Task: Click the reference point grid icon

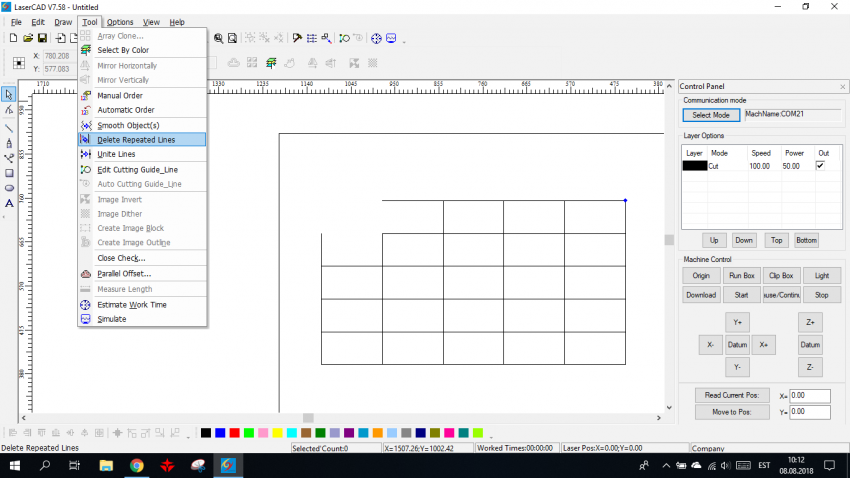Action: pyautogui.click(x=19, y=63)
